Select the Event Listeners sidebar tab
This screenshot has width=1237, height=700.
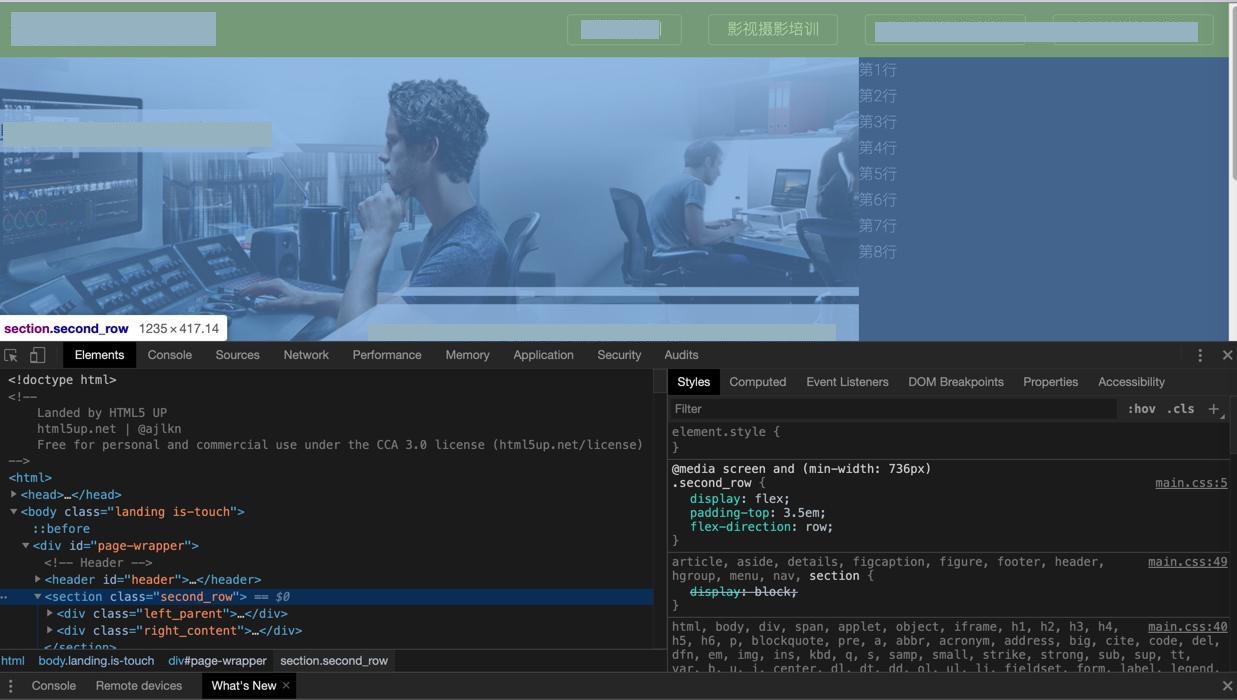(x=847, y=382)
